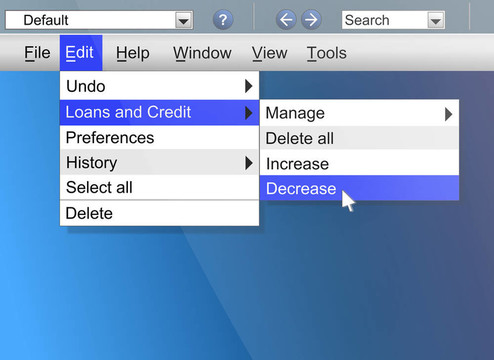This screenshot has width=494, height=360.
Task: Expand the Manage submenu arrow
Action: coord(449,114)
